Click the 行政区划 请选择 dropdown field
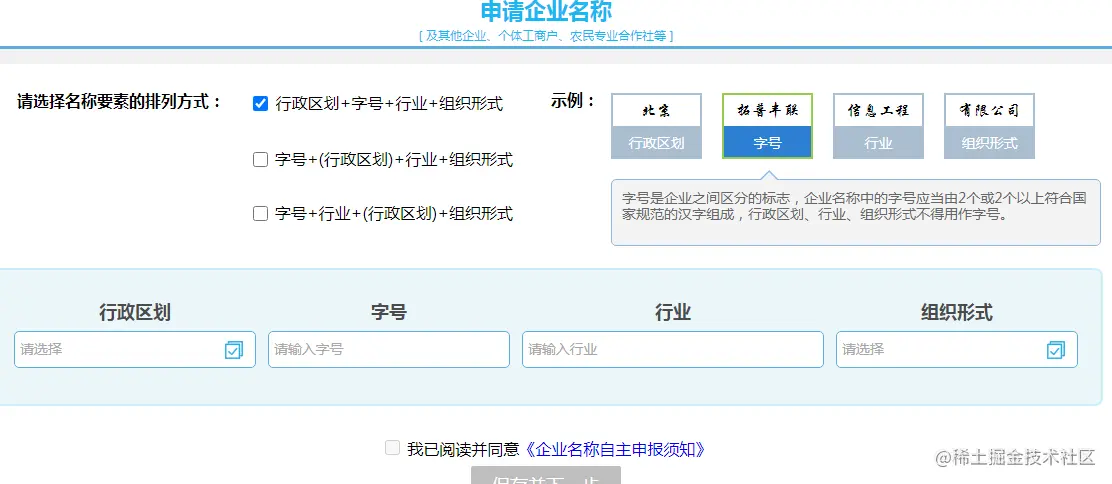 pos(135,349)
